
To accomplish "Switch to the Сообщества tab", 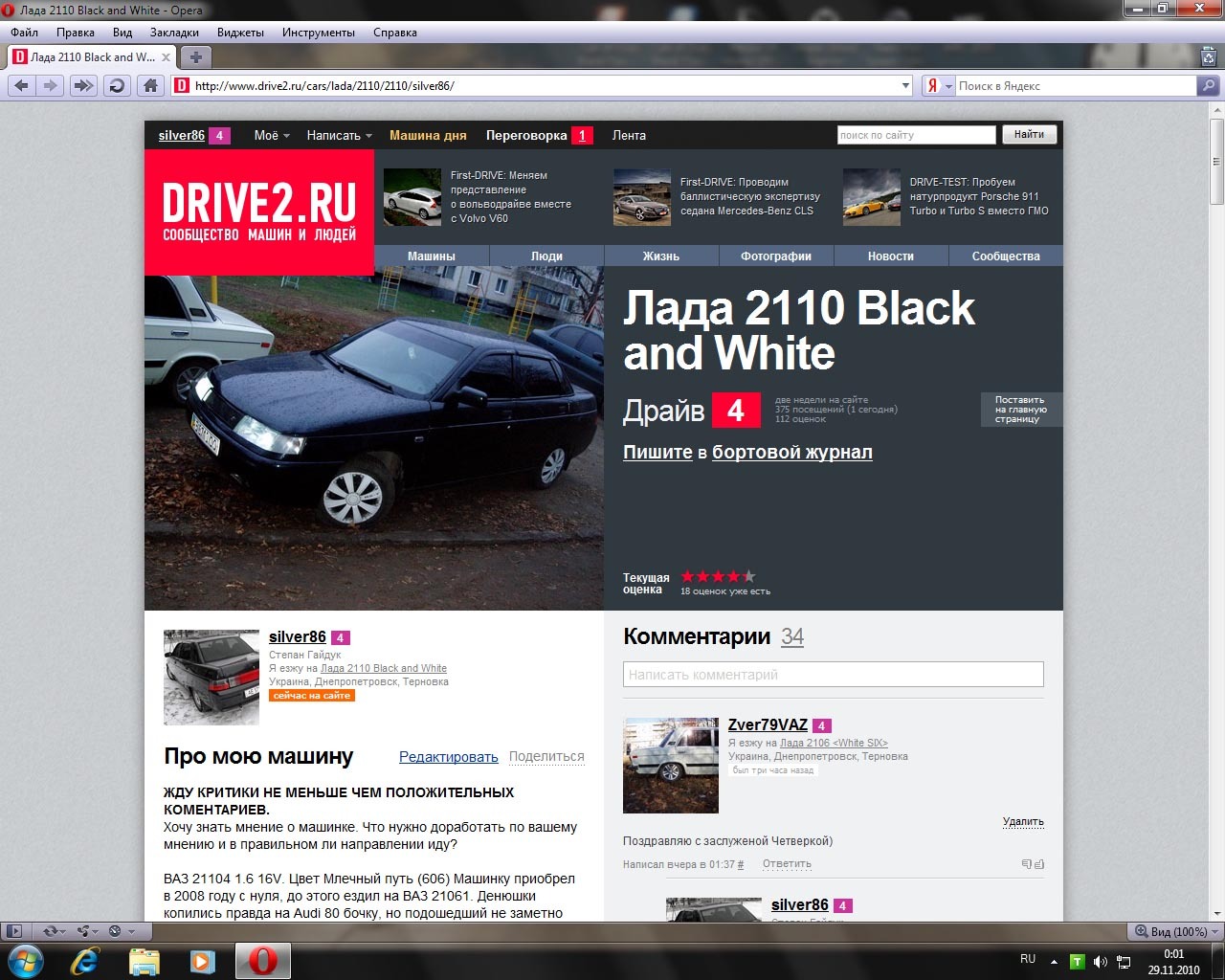I will [x=1006, y=256].
